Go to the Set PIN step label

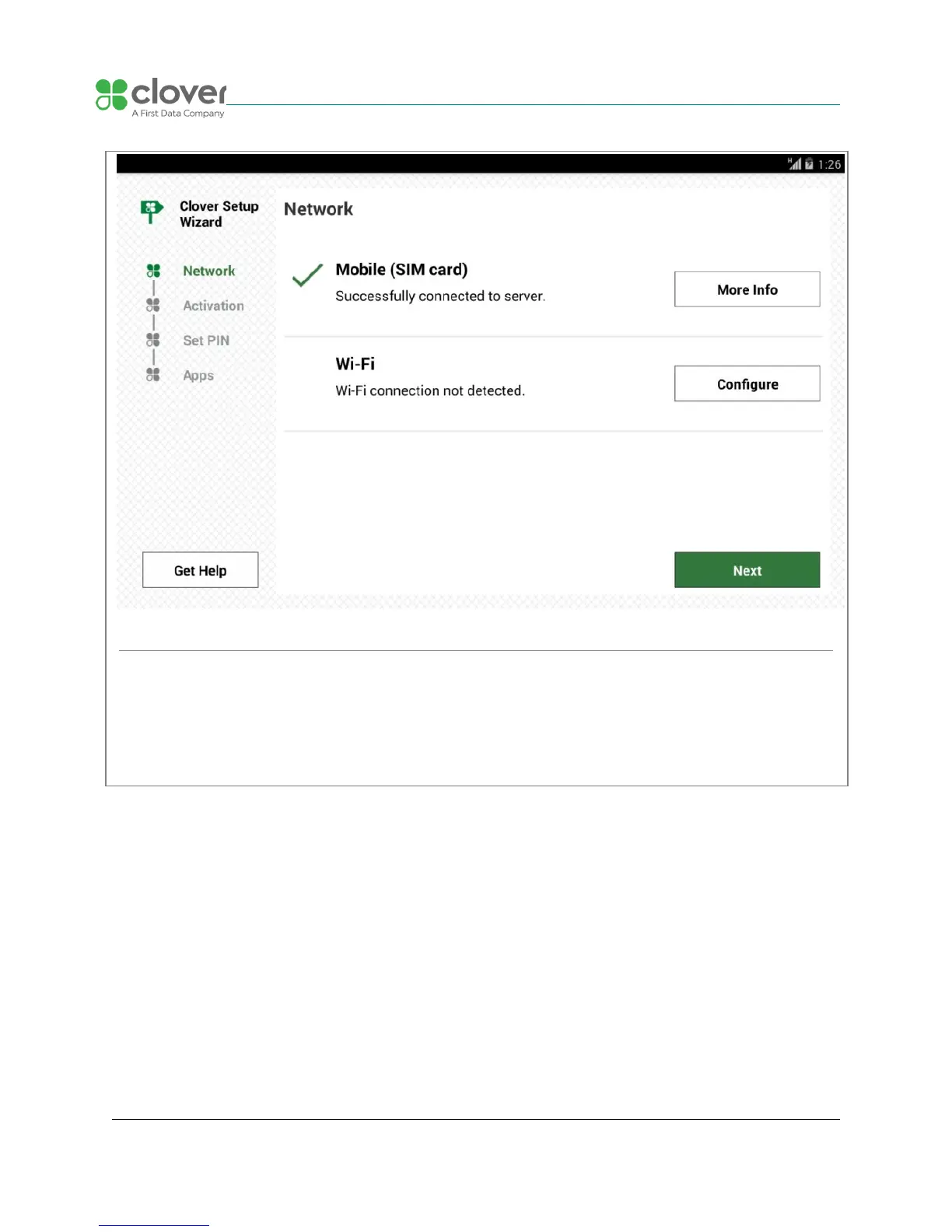(x=206, y=341)
